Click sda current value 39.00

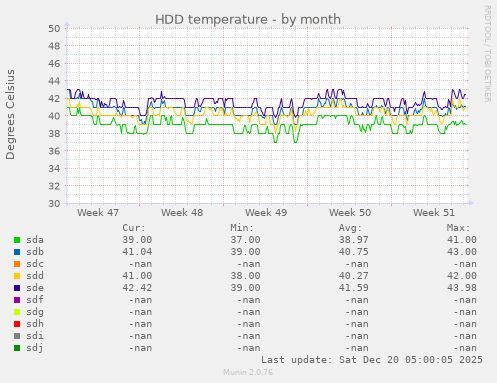click(x=137, y=240)
